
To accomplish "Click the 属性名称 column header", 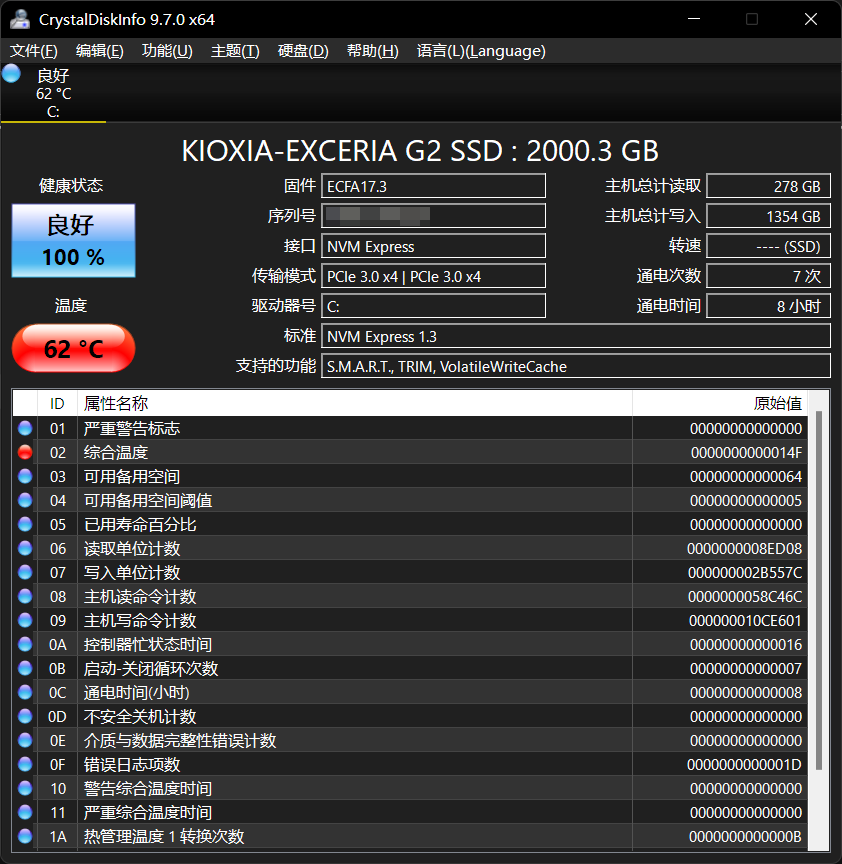I will (x=116, y=403).
